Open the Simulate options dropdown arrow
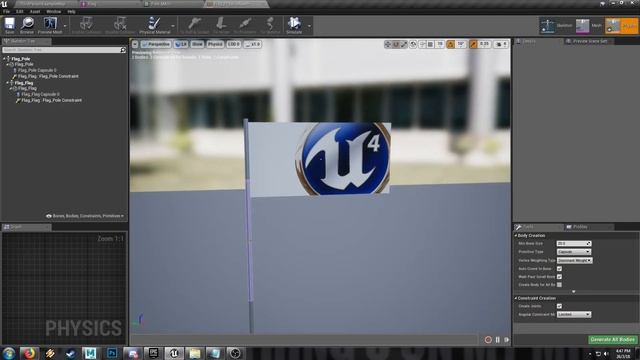 [x=309, y=26]
